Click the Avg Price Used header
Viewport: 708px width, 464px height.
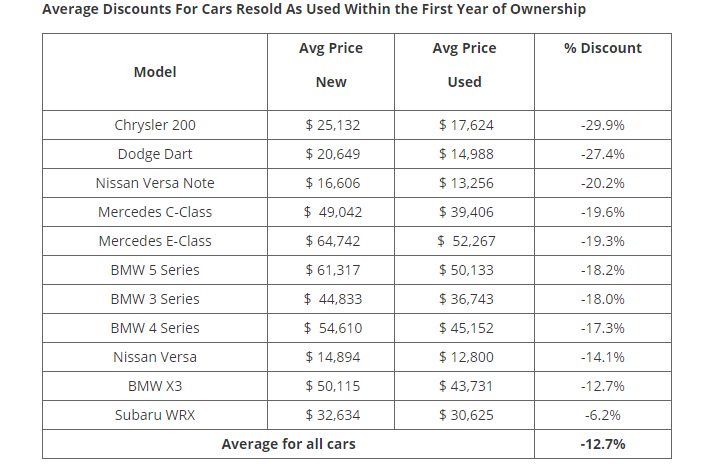464,65
